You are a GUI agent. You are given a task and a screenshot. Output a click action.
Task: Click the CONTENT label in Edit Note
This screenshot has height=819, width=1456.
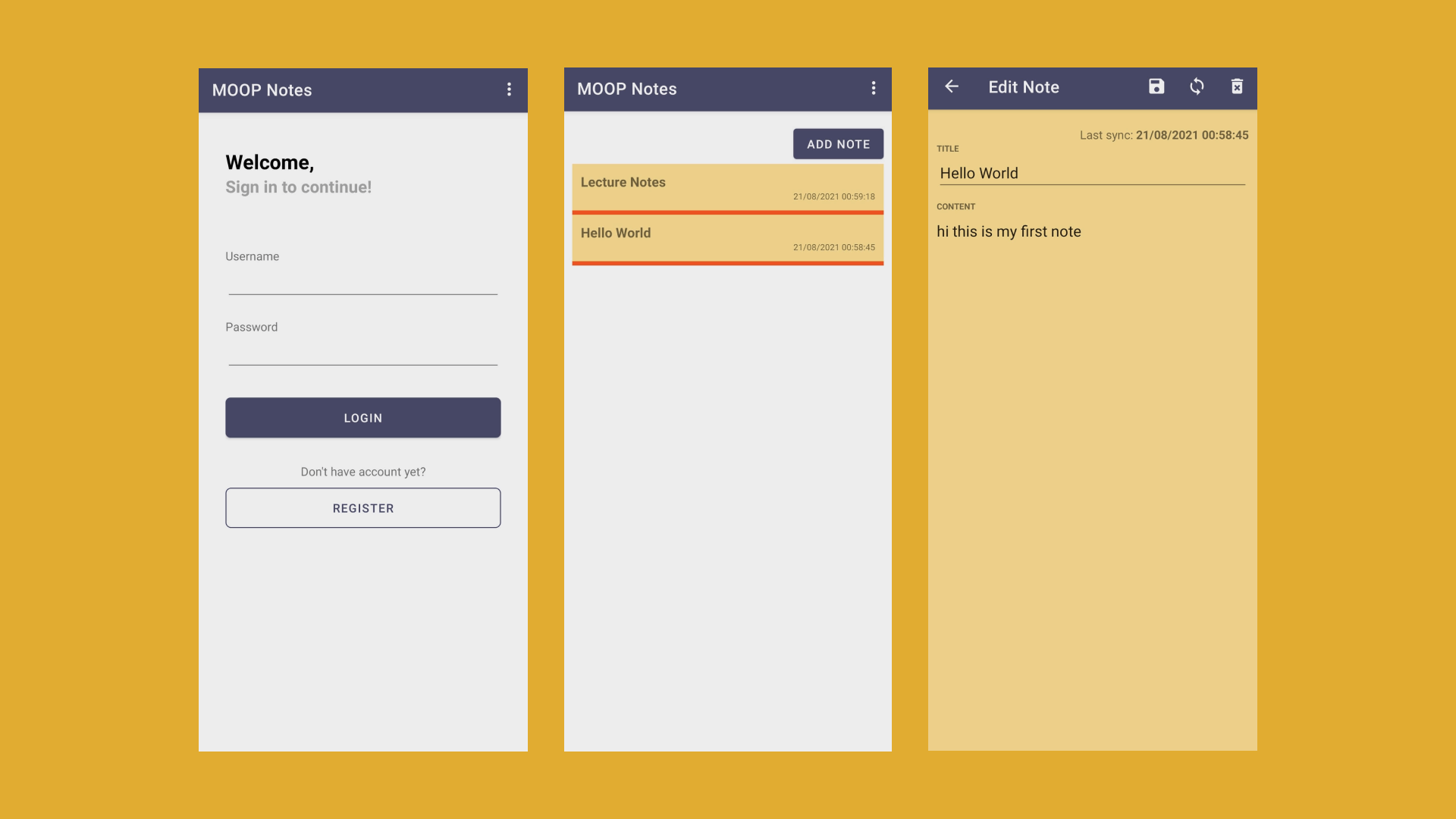(x=955, y=206)
